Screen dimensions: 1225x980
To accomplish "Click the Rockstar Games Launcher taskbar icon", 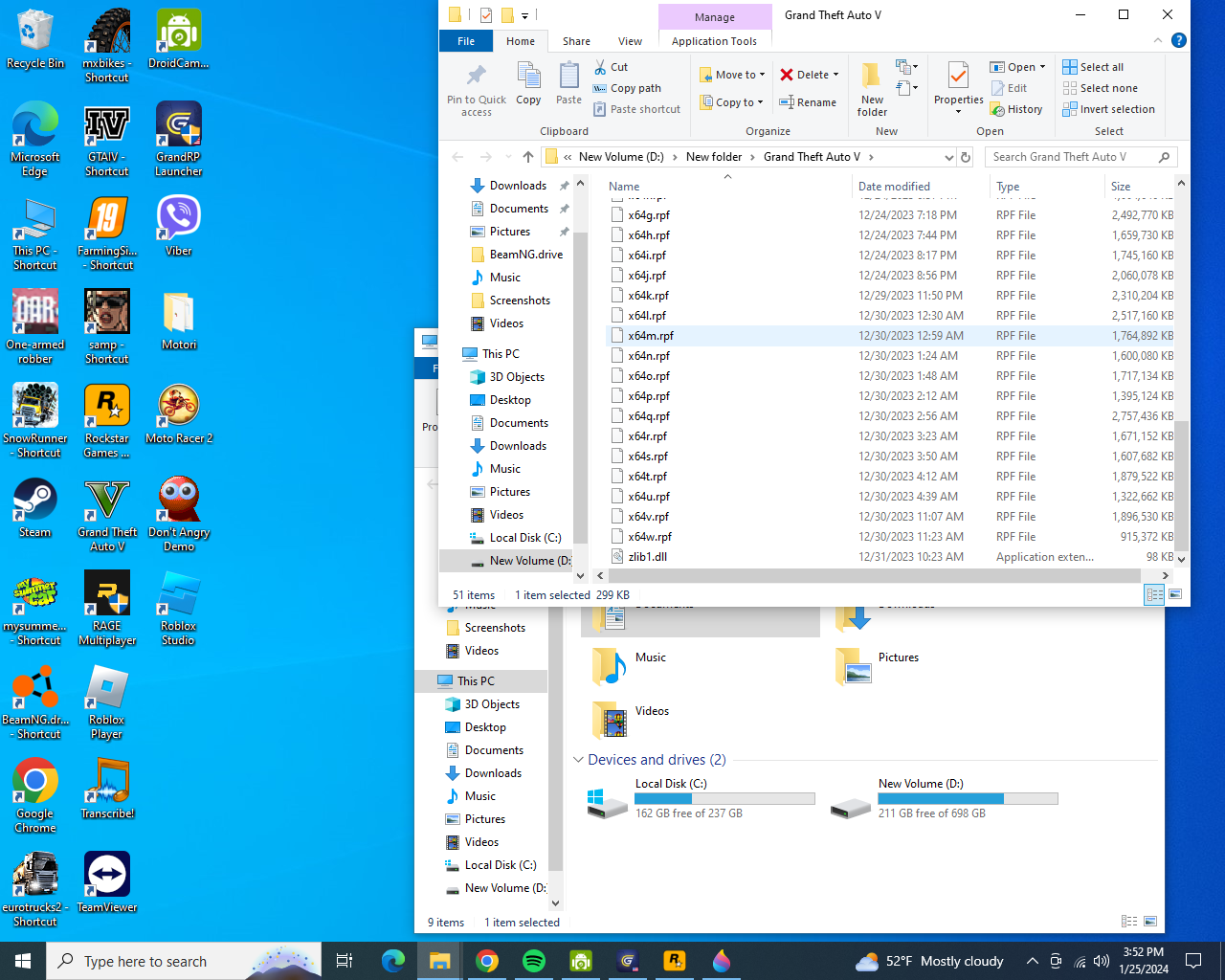I will [675, 961].
